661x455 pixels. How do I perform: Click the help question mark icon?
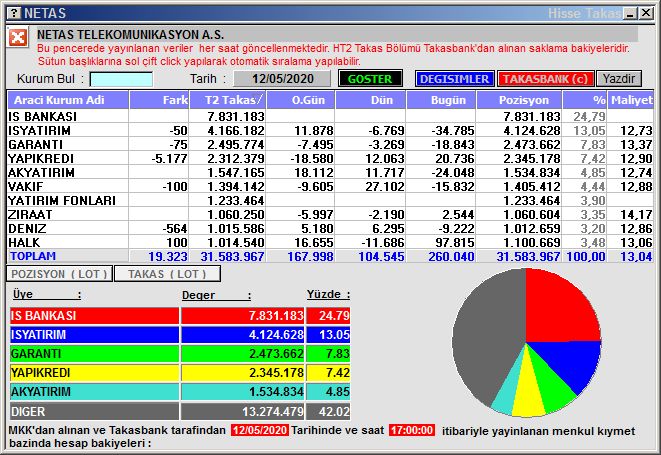[x=14, y=13]
